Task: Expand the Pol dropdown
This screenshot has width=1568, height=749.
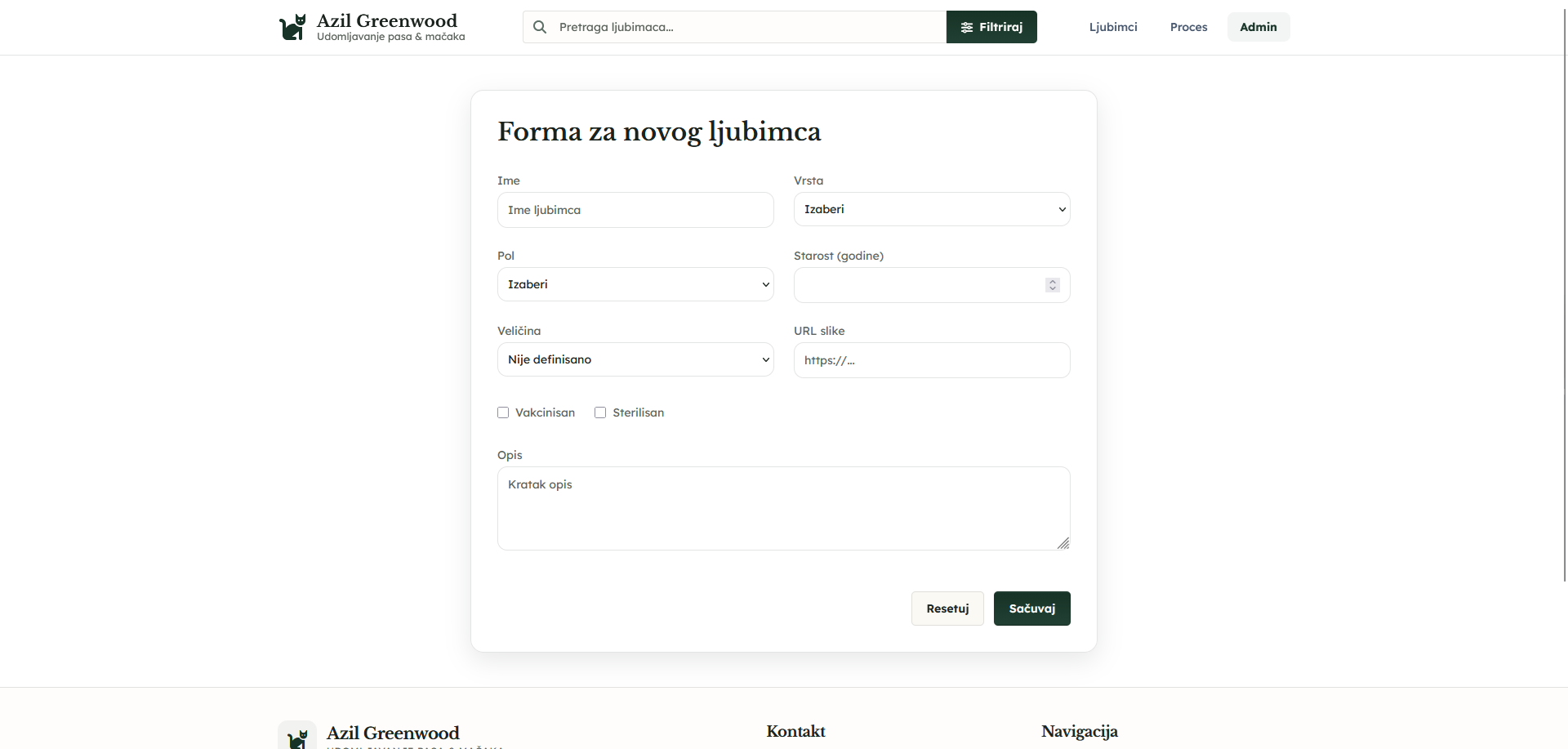Action: coord(635,284)
